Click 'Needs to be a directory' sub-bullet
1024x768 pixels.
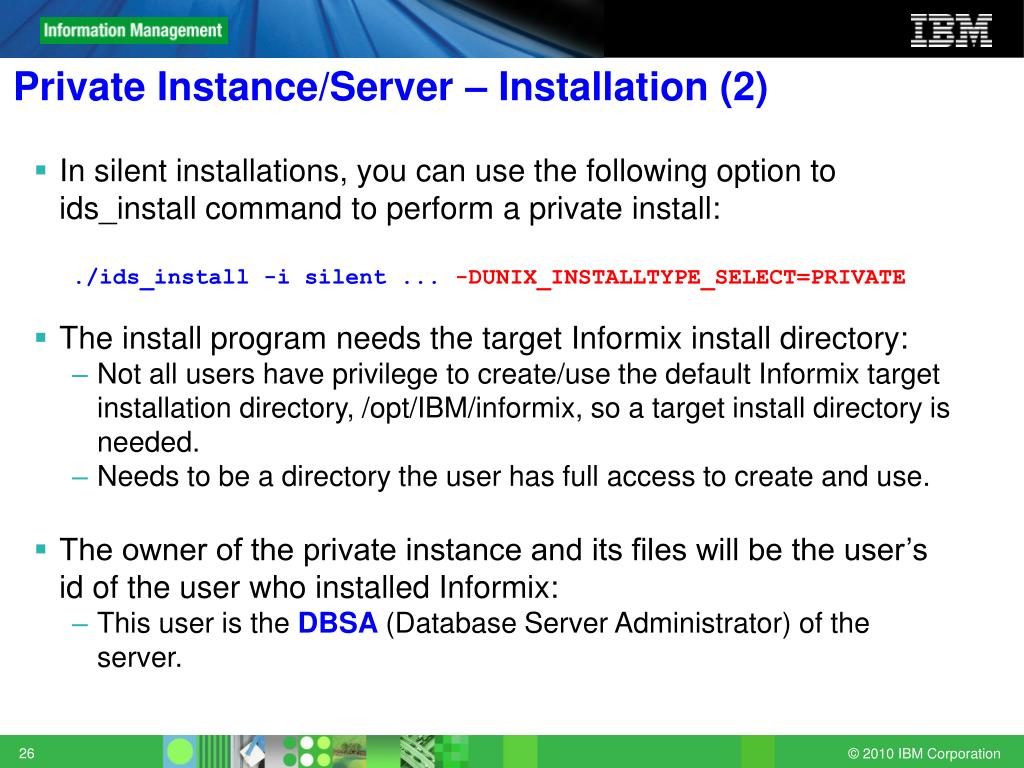click(513, 476)
